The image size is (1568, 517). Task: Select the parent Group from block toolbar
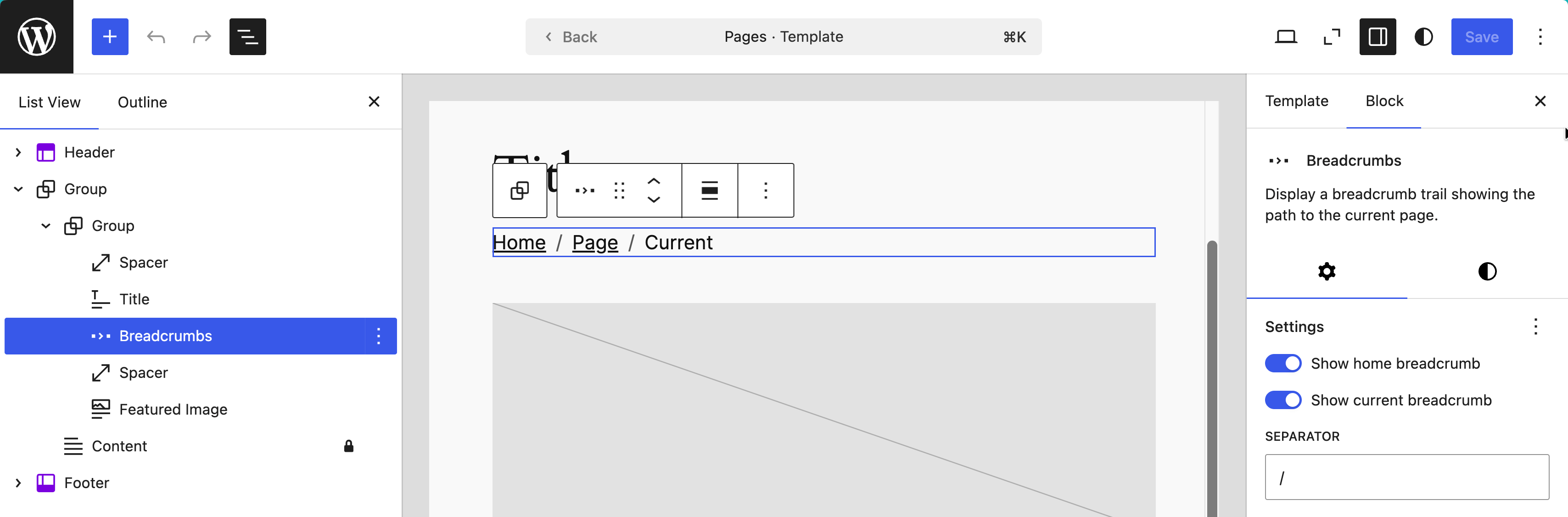[519, 191]
